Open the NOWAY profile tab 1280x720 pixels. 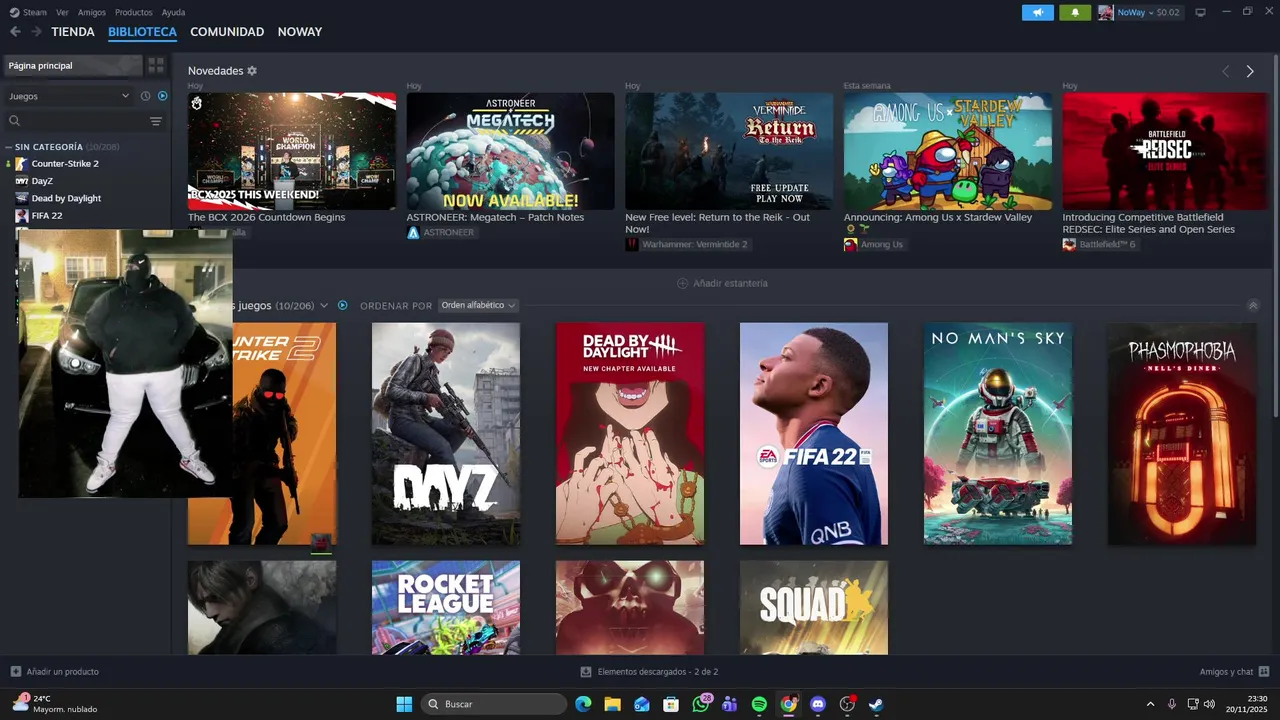300,32
